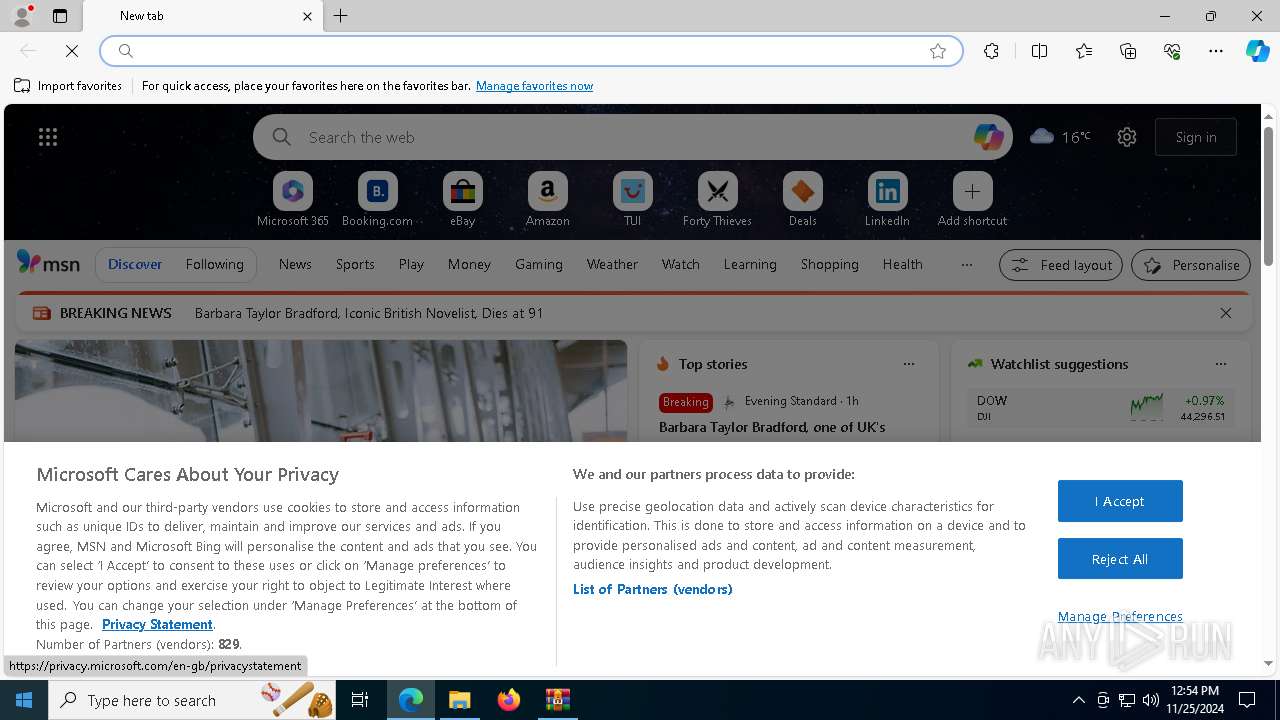Open the Booking.com shortcut
1280x720 pixels.
click(377, 200)
